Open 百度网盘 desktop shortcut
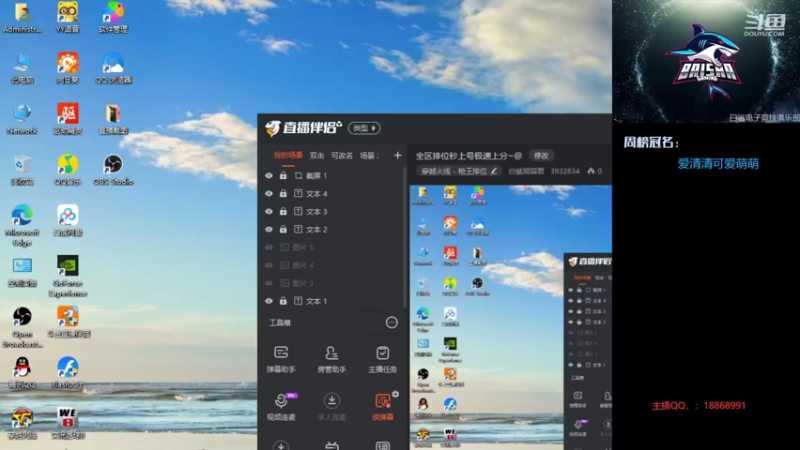 tap(67, 220)
